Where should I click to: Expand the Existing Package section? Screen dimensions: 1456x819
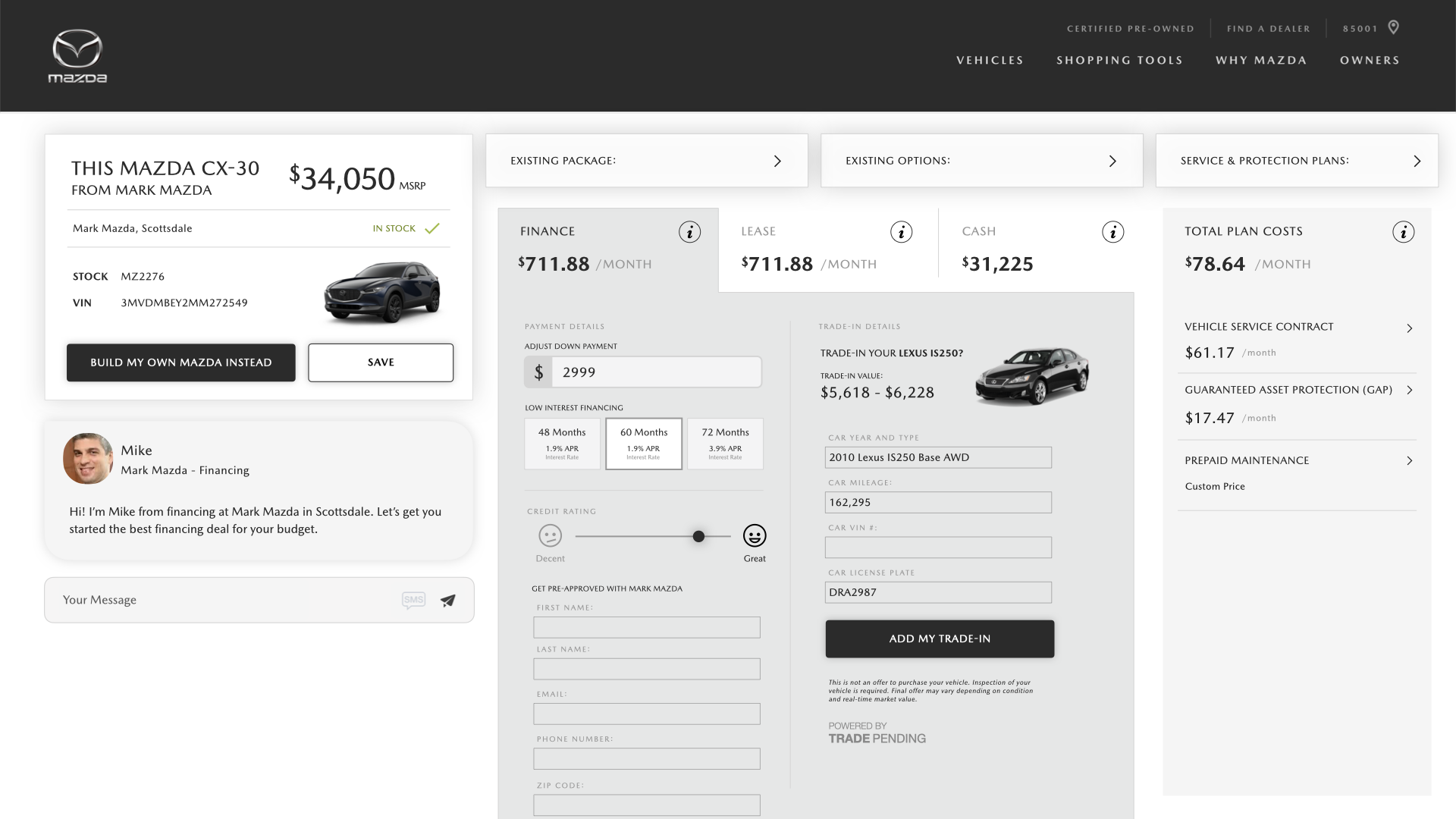(646, 161)
